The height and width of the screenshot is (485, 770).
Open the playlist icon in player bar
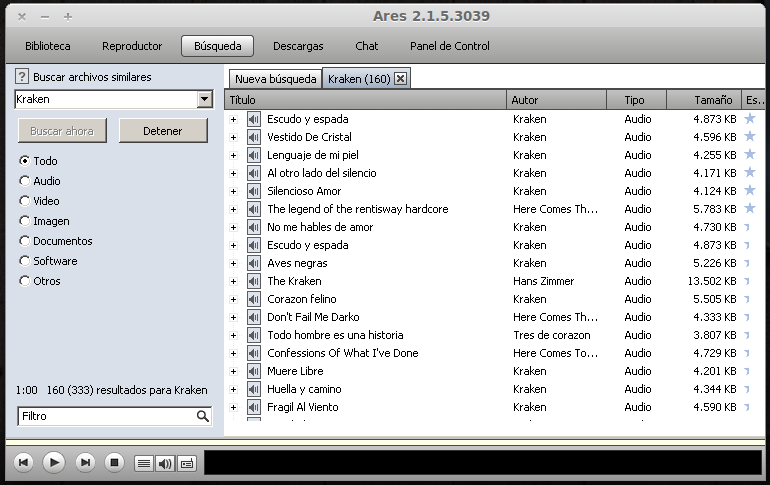[x=144, y=463]
